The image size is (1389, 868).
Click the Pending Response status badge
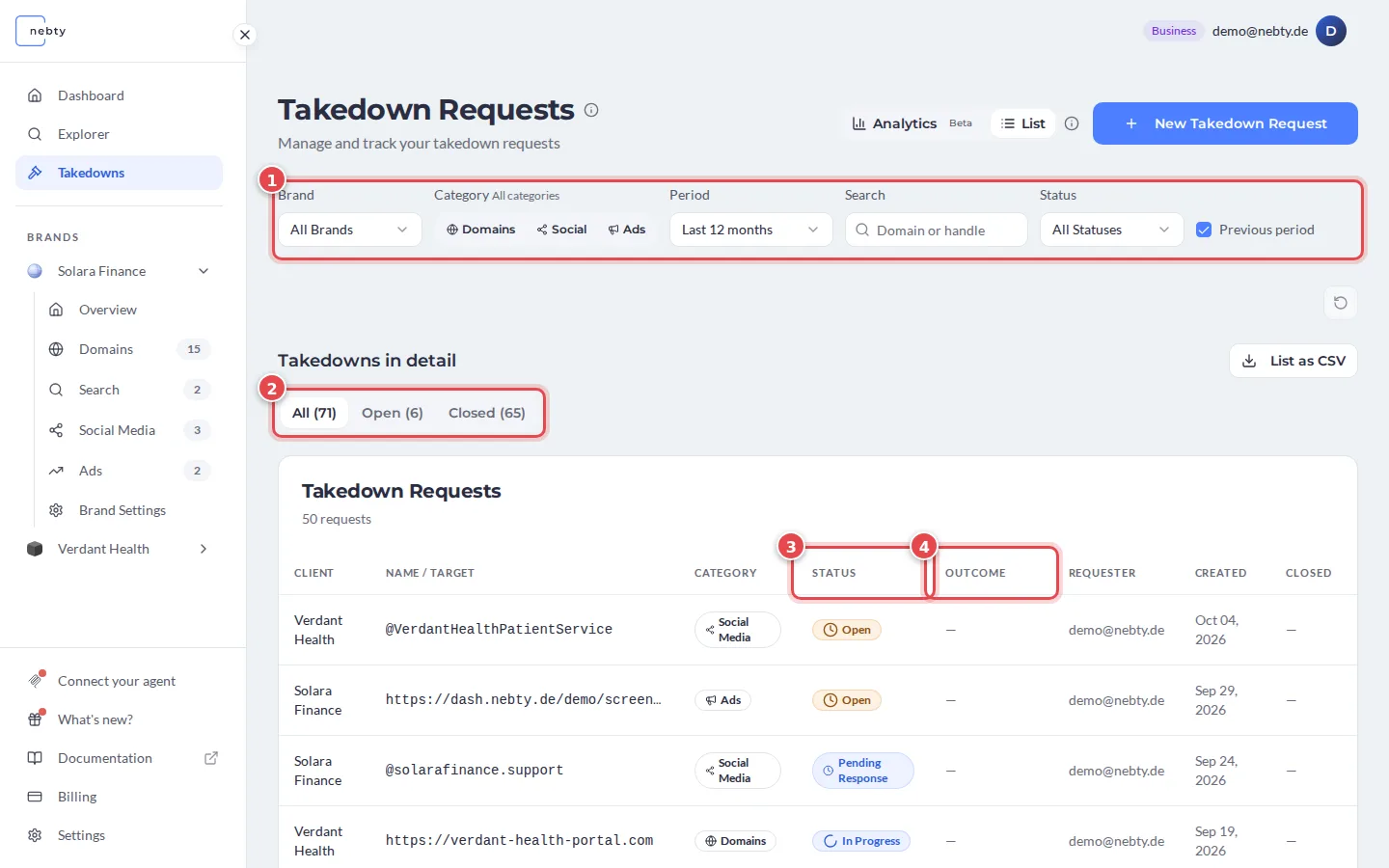pos(862,771)
